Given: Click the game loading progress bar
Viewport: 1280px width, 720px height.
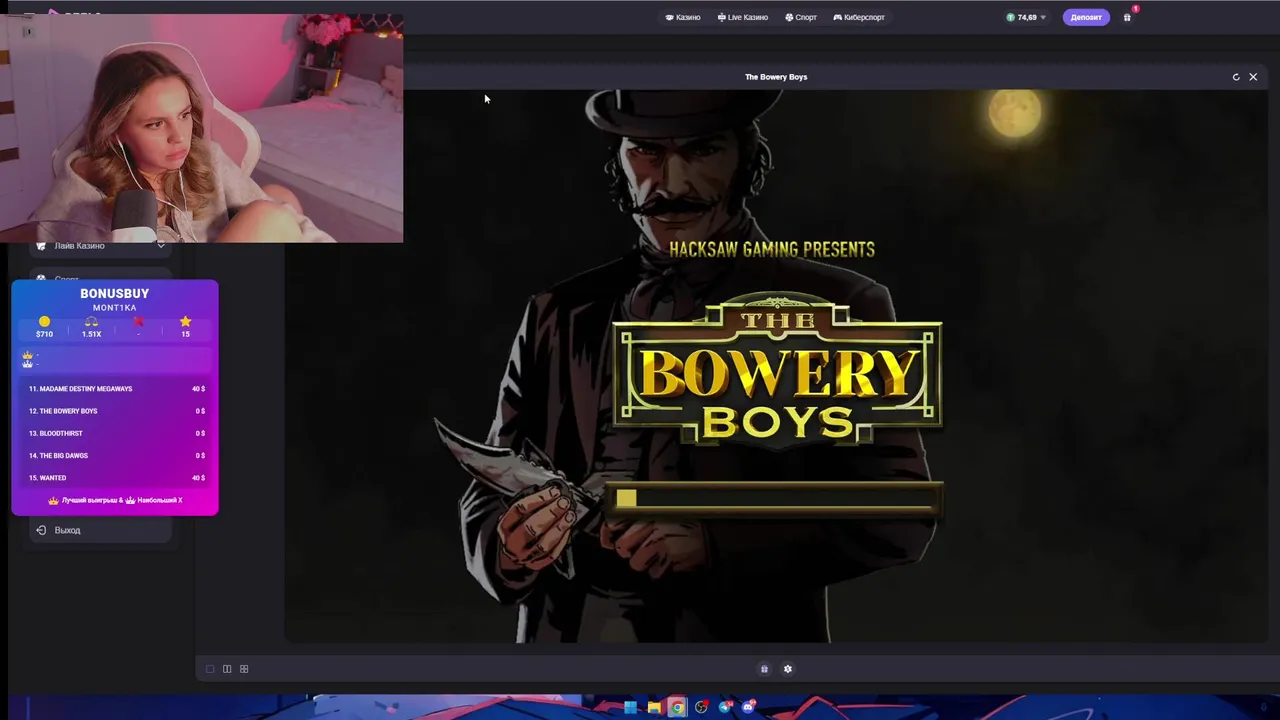Looking at the screenshot, I should coord(776,498).
